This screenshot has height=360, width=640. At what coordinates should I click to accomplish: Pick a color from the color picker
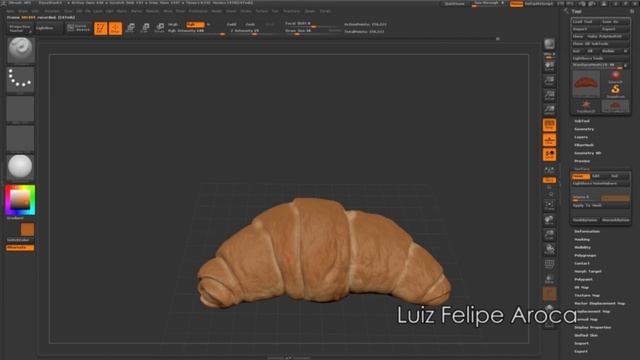20,200
